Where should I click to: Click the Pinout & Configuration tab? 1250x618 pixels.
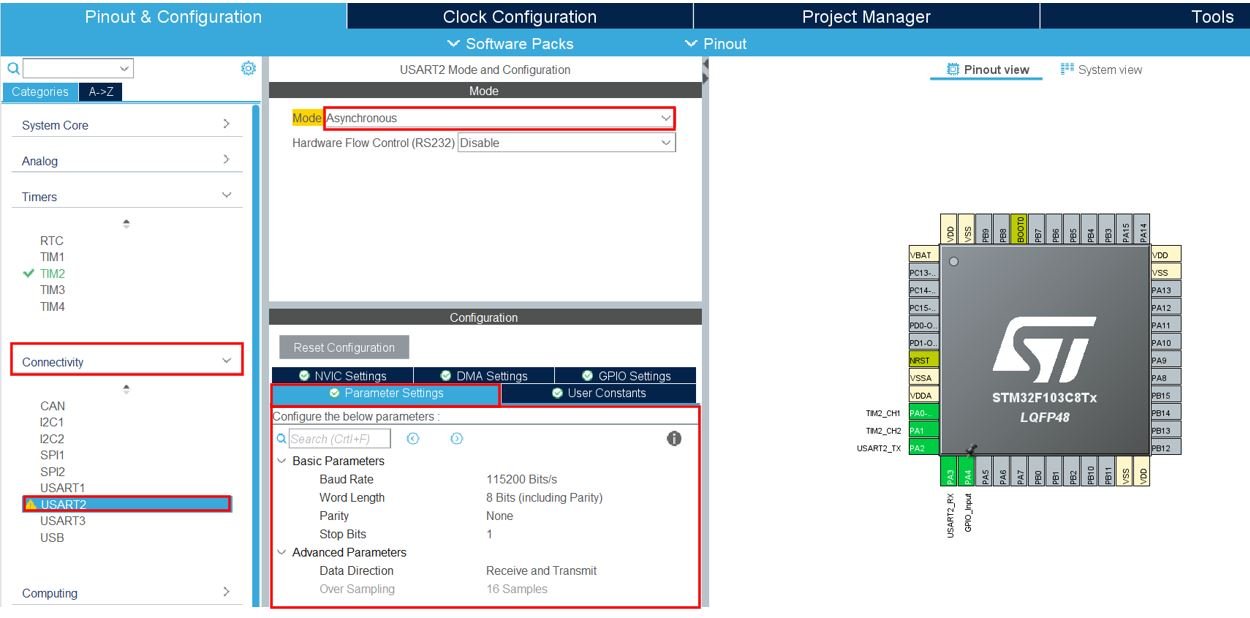pos(174,17)
